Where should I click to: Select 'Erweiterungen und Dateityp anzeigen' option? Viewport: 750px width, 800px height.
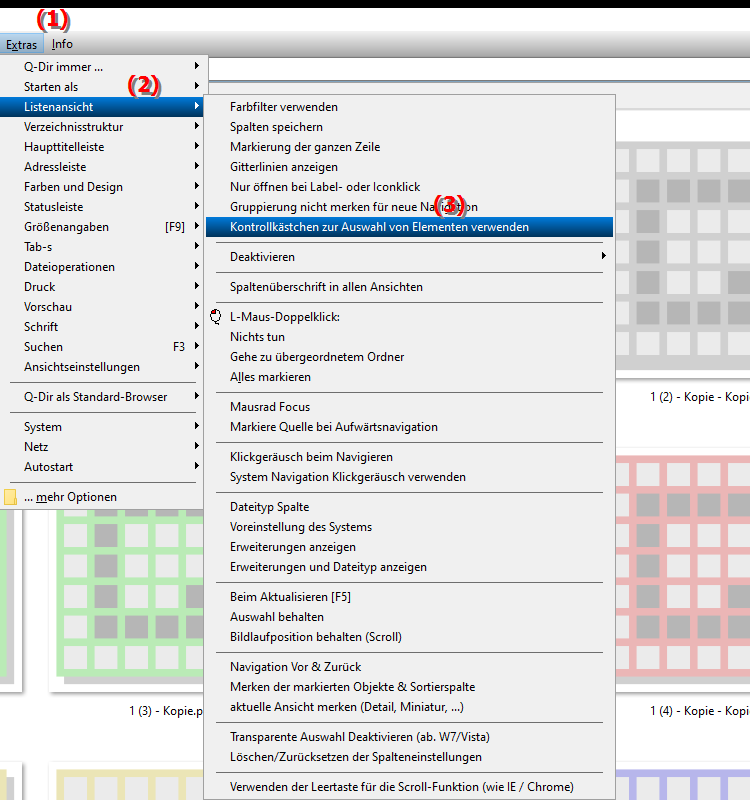click(409, 567)
